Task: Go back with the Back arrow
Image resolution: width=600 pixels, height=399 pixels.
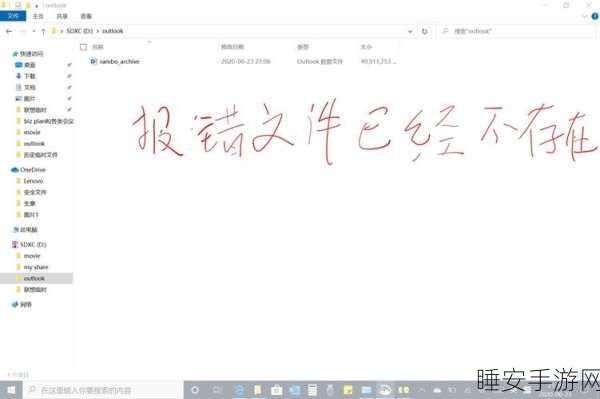Action: (x=9, y=31)
